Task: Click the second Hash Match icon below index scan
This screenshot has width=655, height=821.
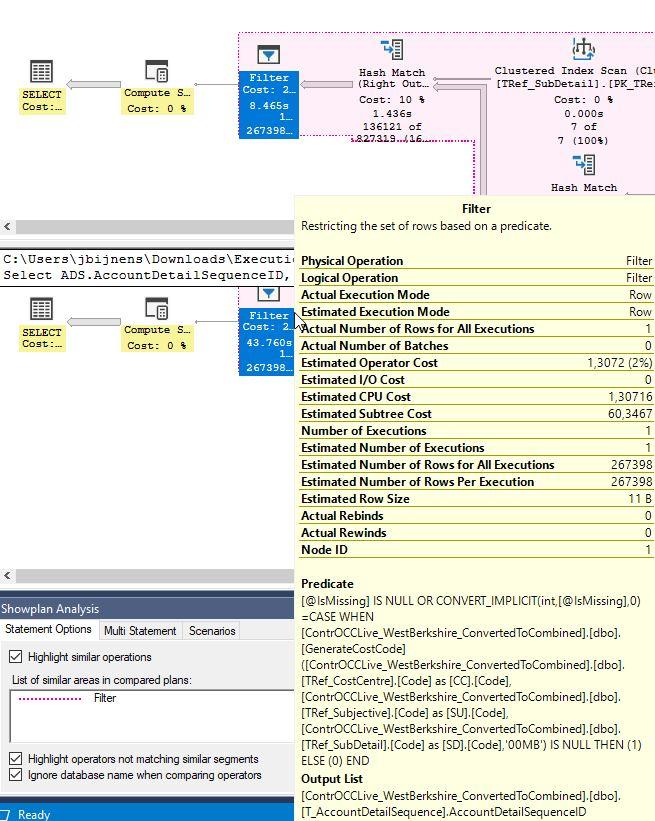Action: [x=584, y=164]
